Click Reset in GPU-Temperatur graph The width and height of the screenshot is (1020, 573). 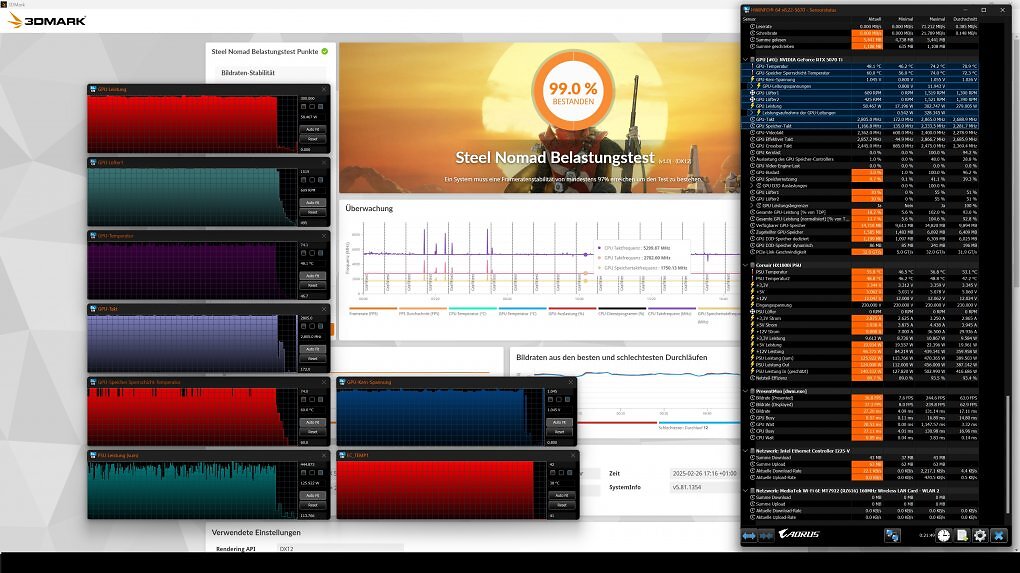312,285
